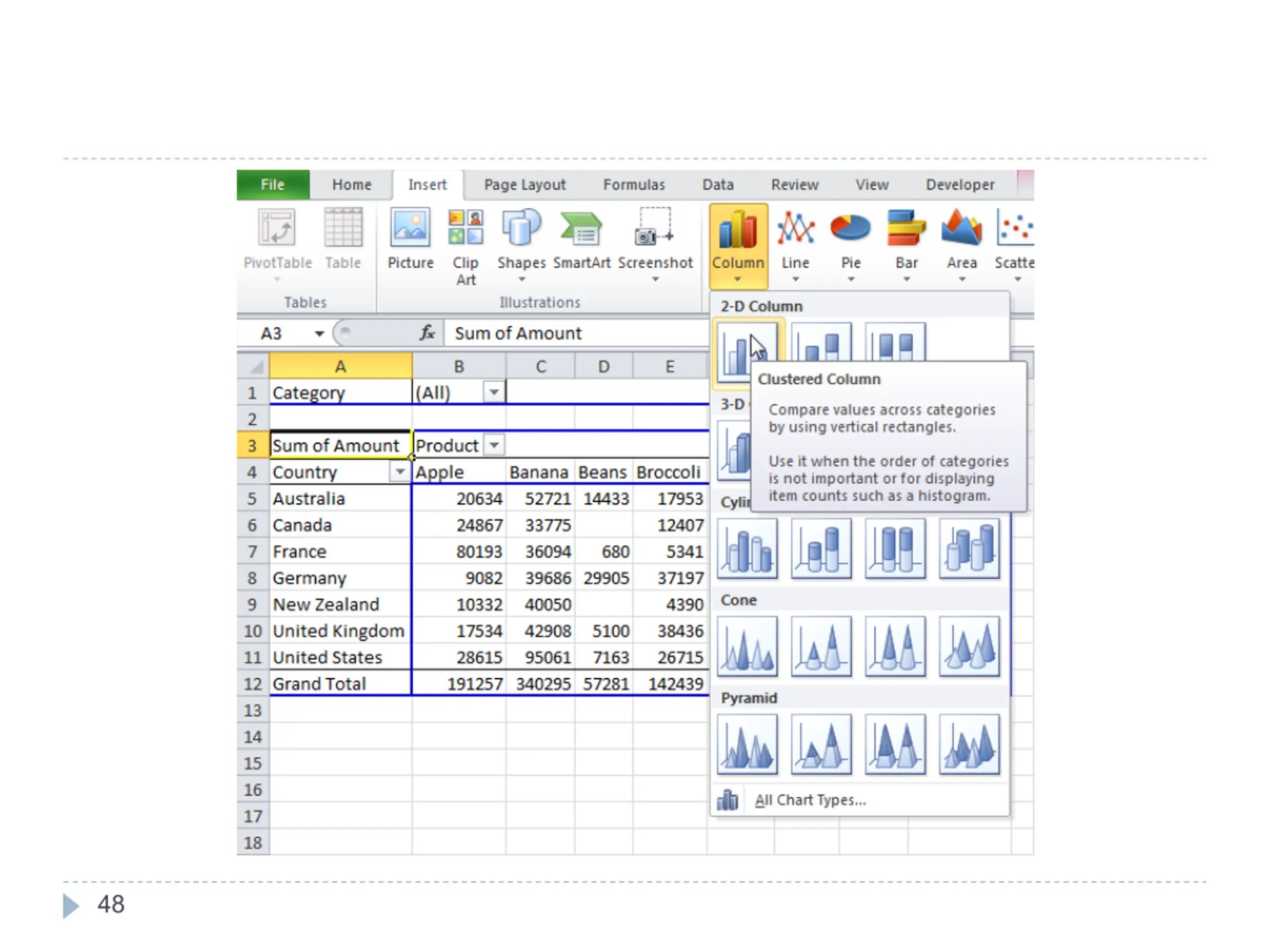Select the 3-D Pyramid chart

point(969,744)
